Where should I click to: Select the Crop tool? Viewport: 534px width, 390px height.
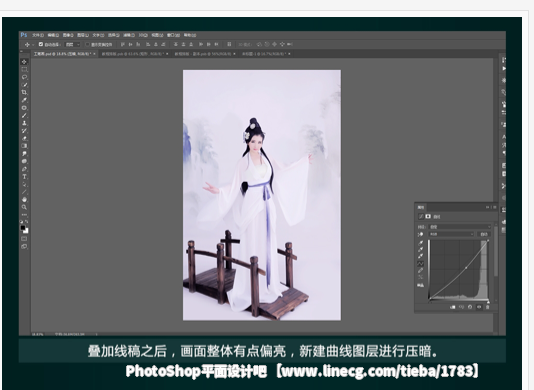24,92
